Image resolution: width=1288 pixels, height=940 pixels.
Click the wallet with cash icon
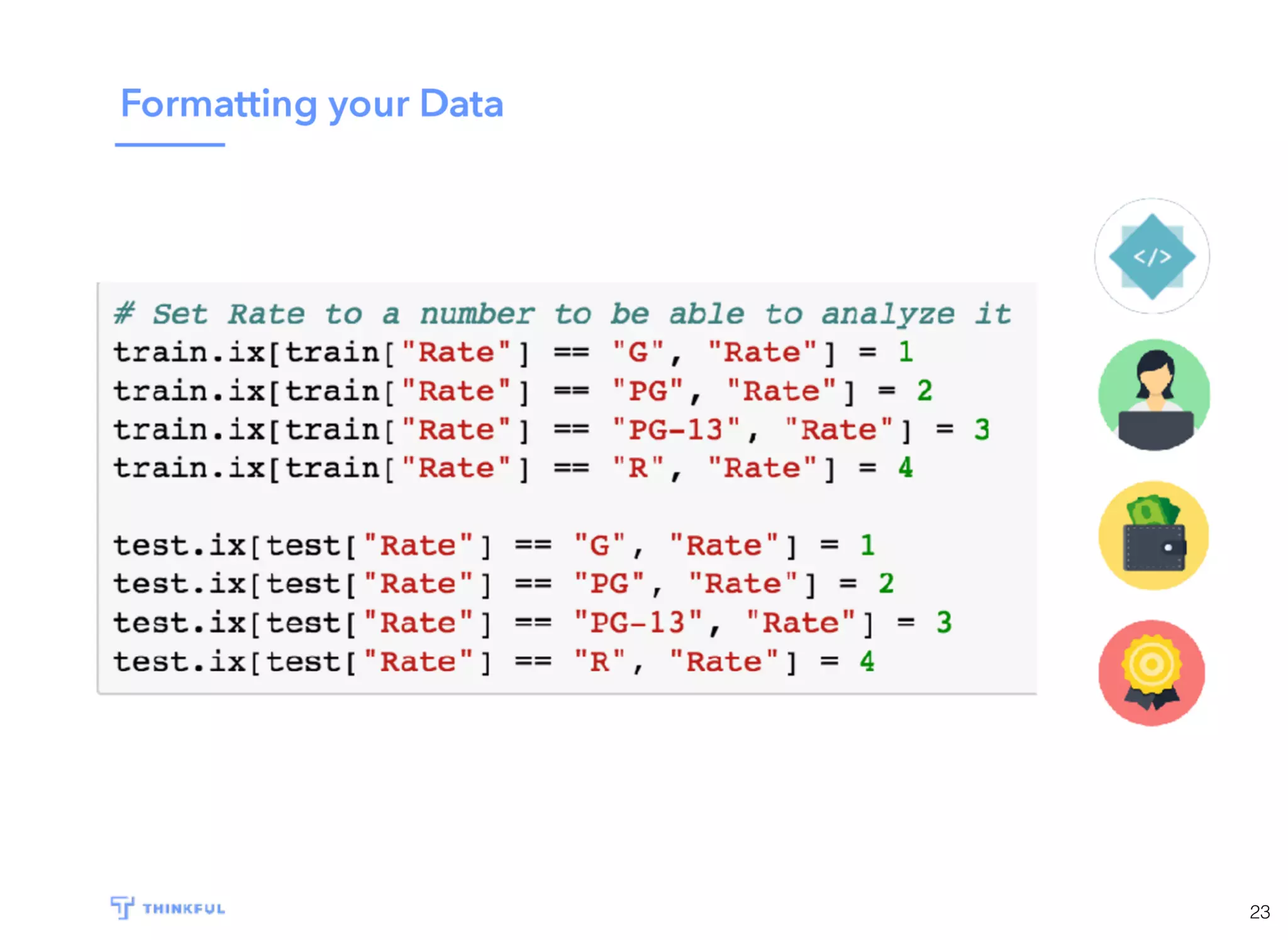[x=1153, y=535]
